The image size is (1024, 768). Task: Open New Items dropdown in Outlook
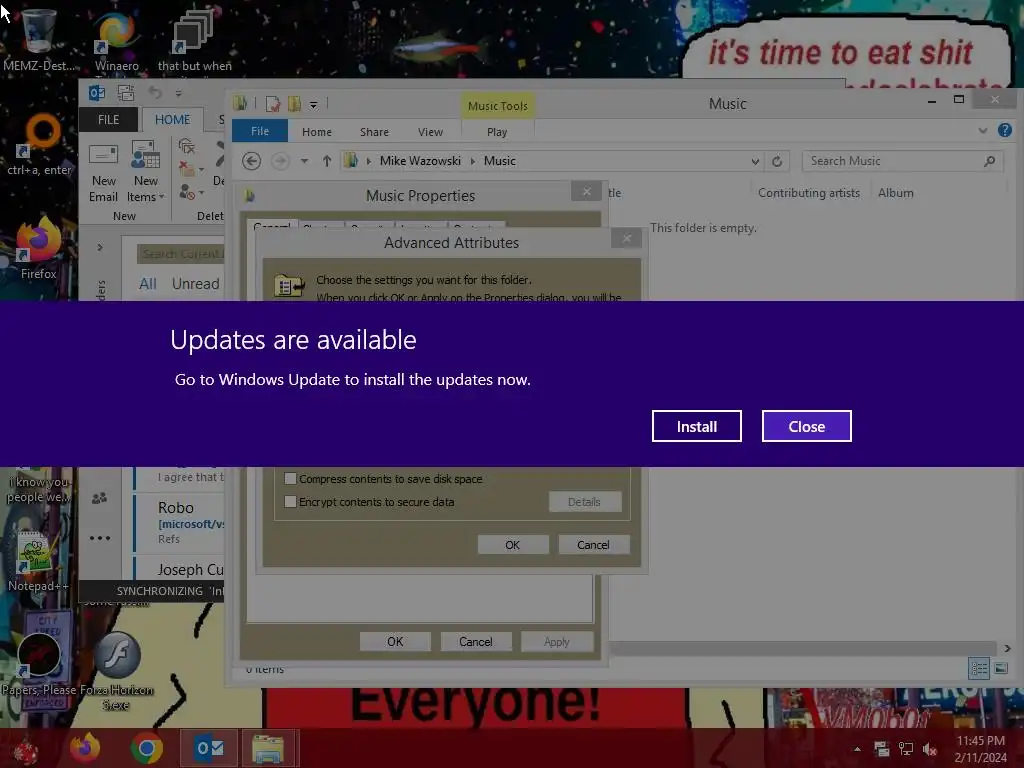(x=146, y=174)
